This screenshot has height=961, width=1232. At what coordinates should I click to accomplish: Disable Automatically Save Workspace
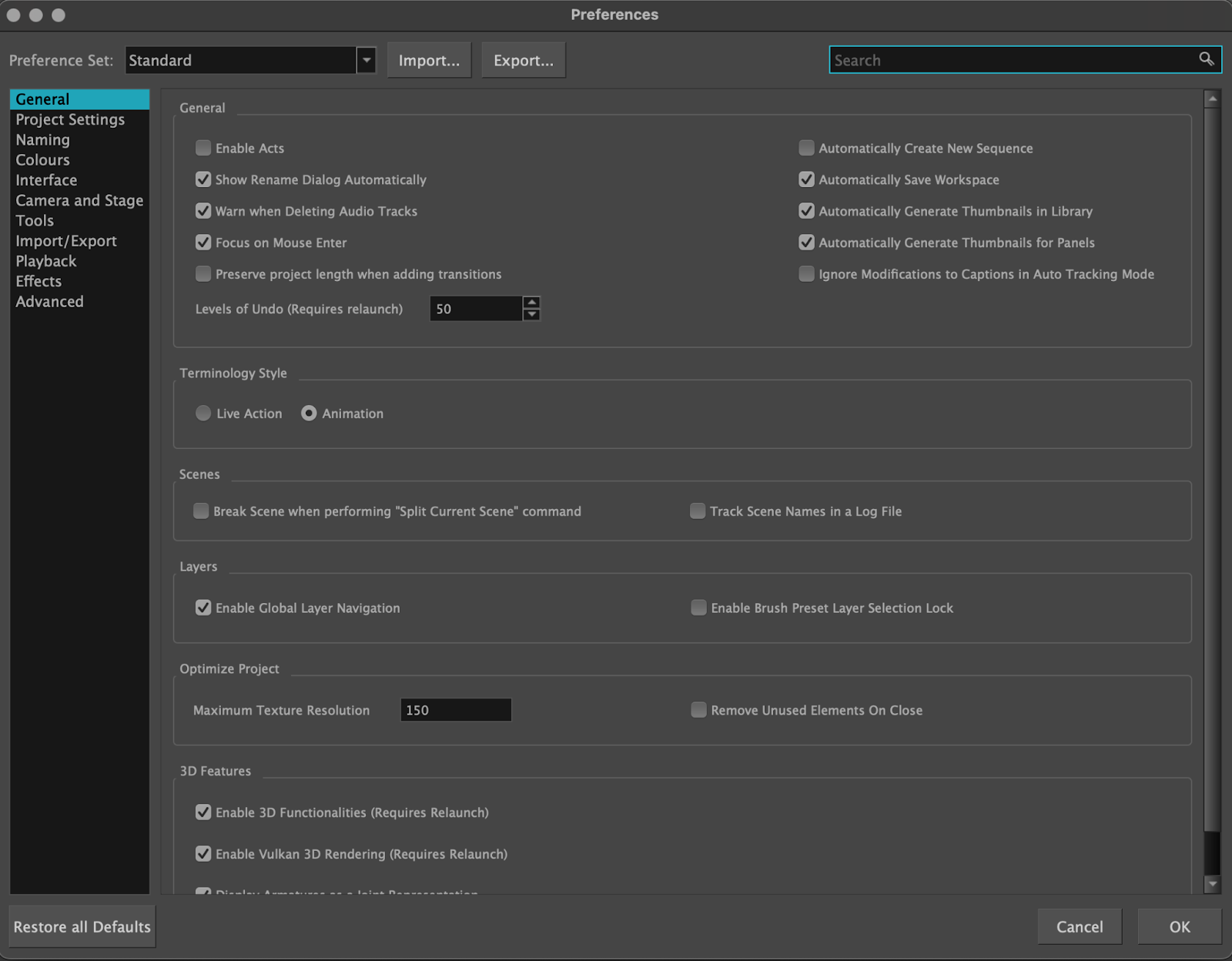pyautogui.click(x=806, y=179)
